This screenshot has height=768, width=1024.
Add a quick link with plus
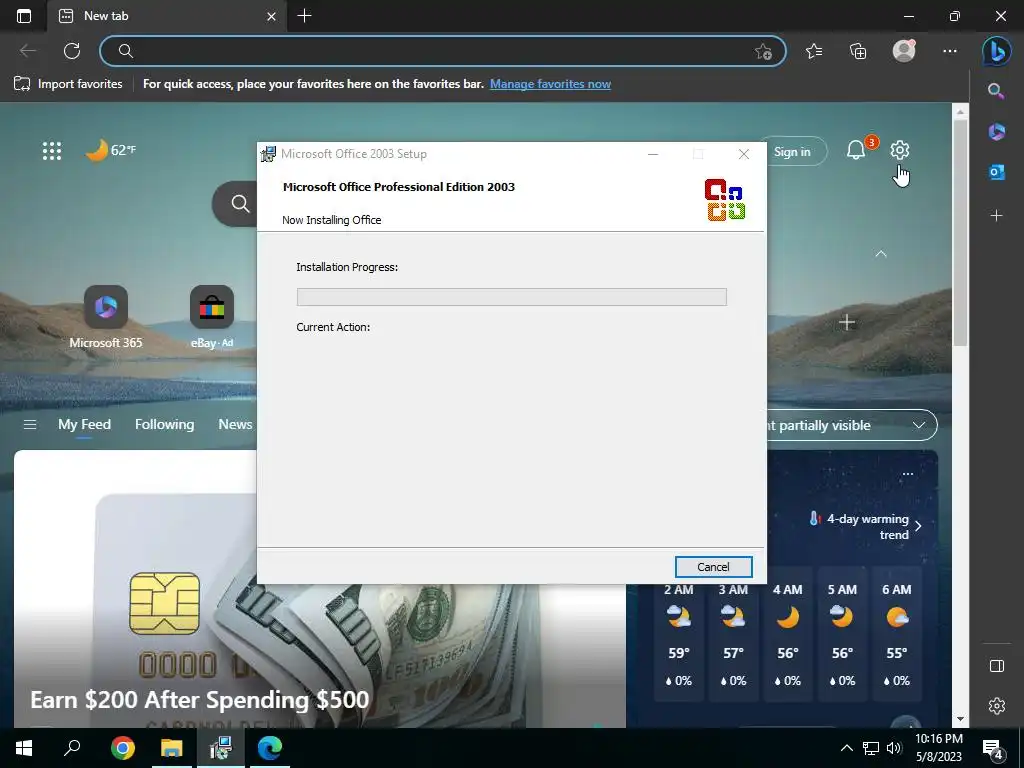click(x=847, y=323)
